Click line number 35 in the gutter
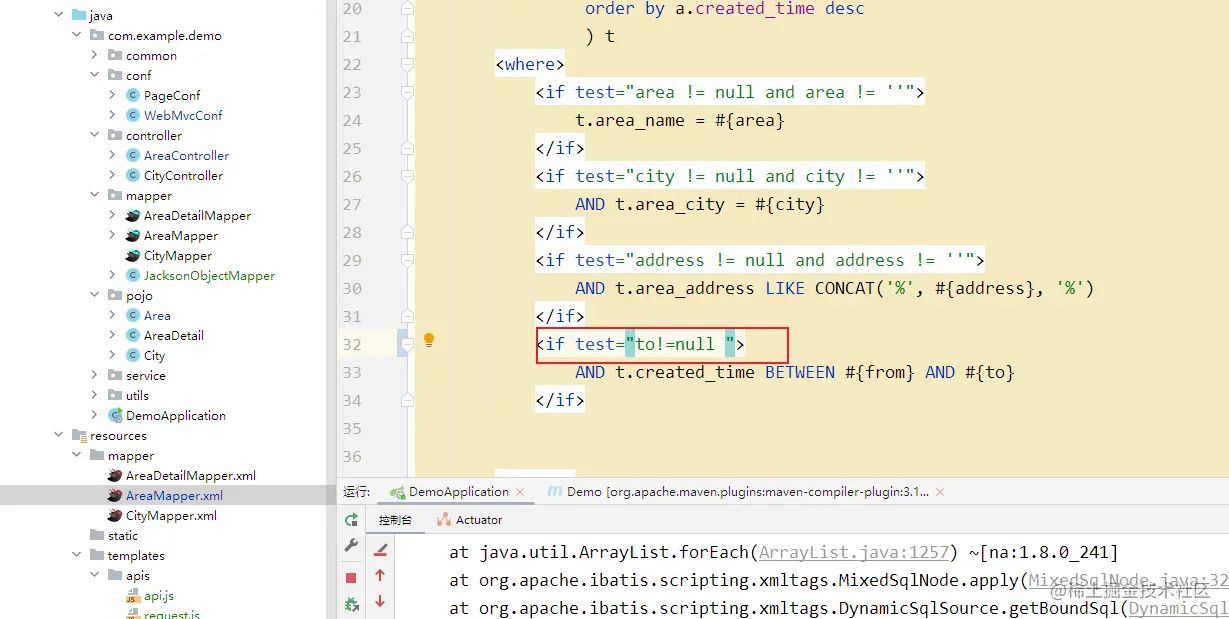The image size is (1229, 619). click(x=351, y=428)
